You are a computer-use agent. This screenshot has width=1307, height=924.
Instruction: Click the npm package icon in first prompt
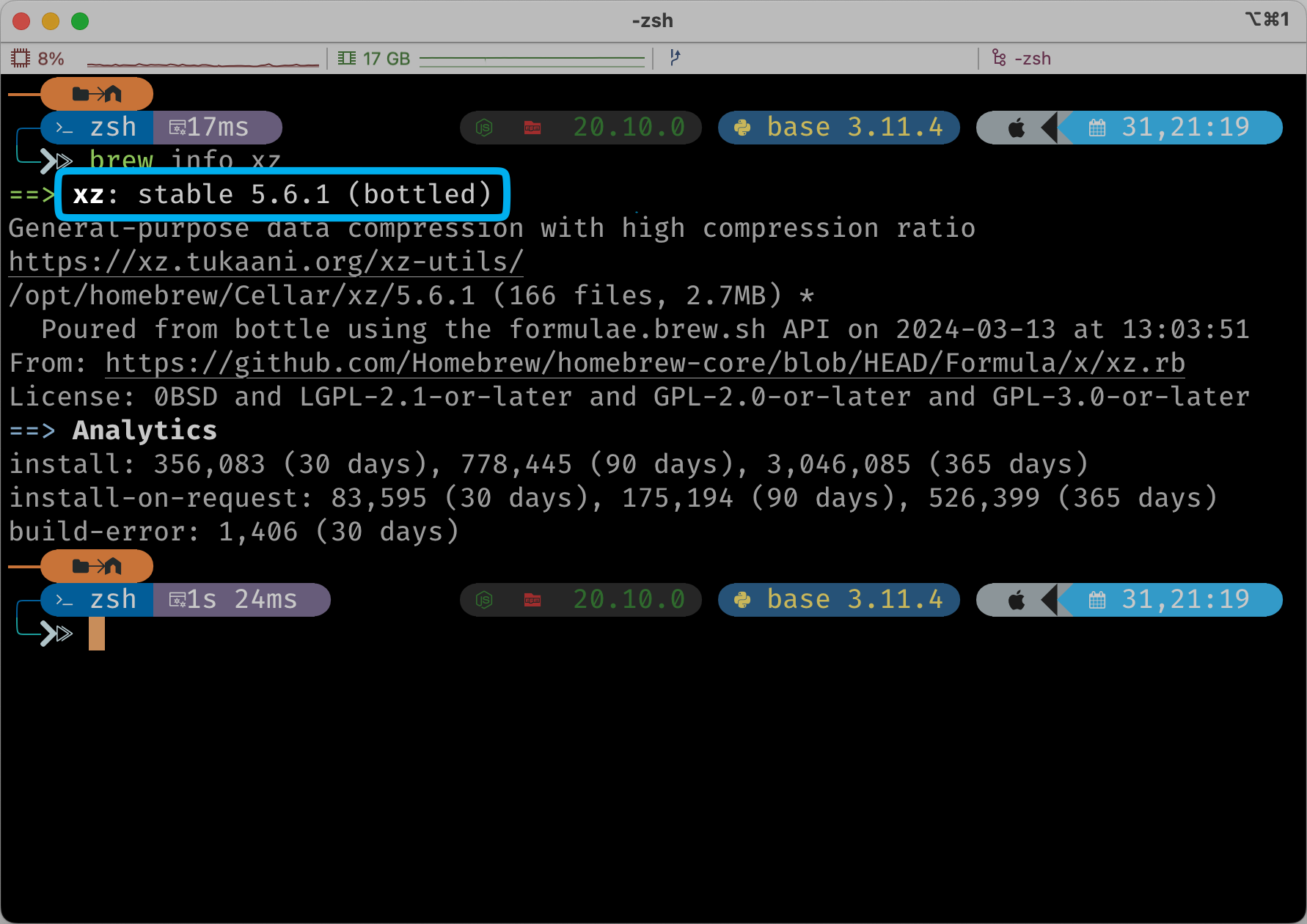(532, 128)
